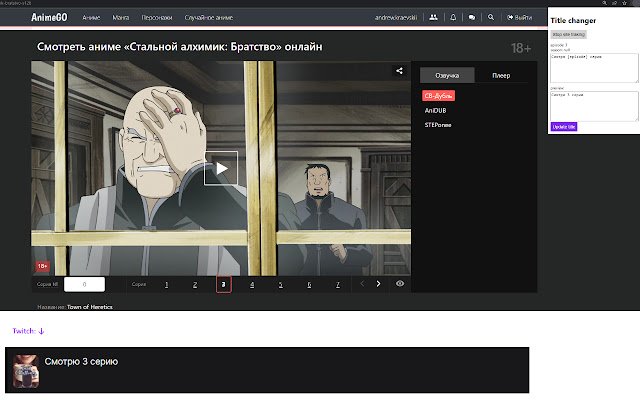Select episode 5

point(280,284)
